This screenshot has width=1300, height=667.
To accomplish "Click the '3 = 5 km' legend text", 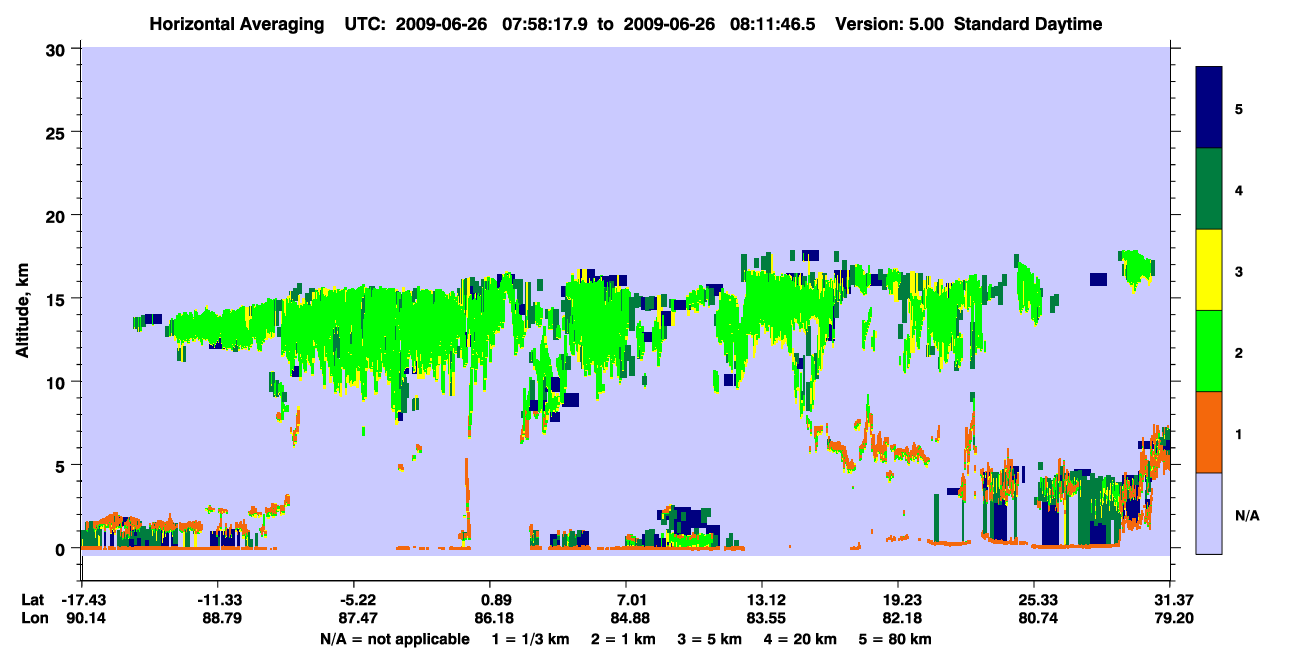I will tap(710, 639).
